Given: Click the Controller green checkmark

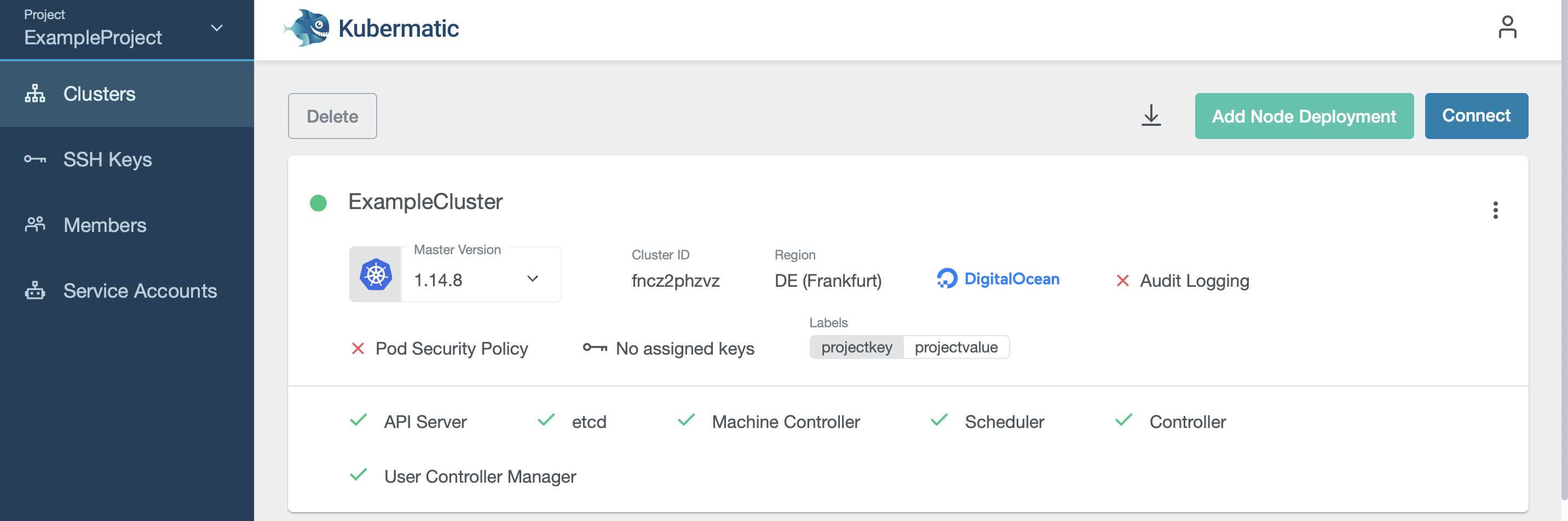Looking at the screenshot, I should [1123, 420].
